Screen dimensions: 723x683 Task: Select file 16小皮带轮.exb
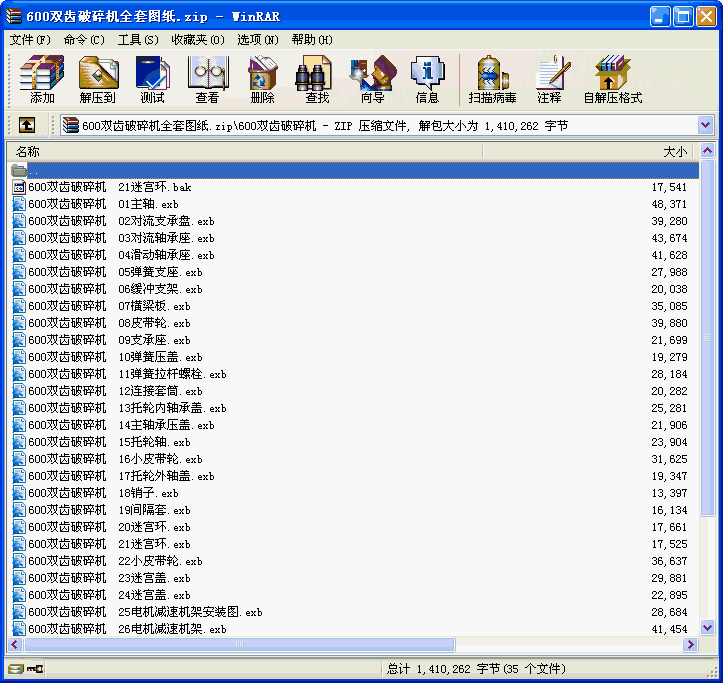tap(115, 459)
